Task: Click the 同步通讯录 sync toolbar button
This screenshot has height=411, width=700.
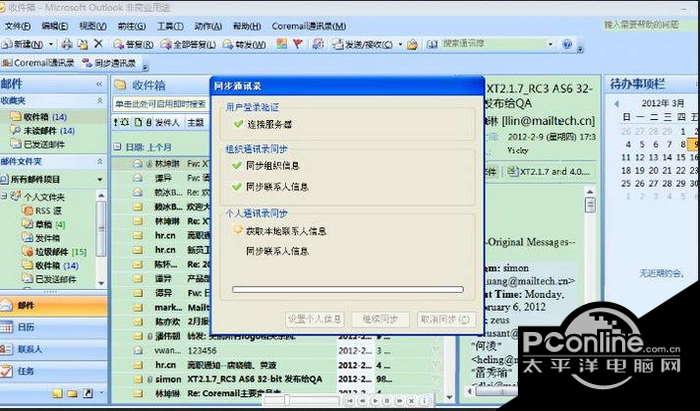Action: click(x=110, y=63)
